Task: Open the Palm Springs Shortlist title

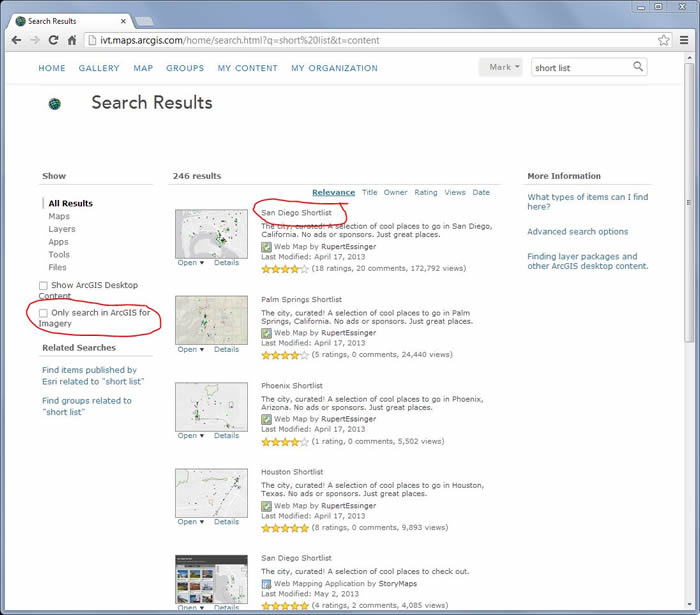Action: click(x=301, y=299)
